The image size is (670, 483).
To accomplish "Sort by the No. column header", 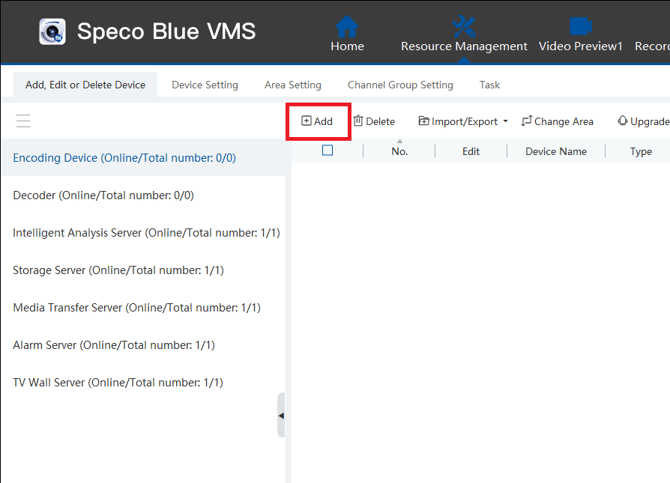I will [399, 151].
